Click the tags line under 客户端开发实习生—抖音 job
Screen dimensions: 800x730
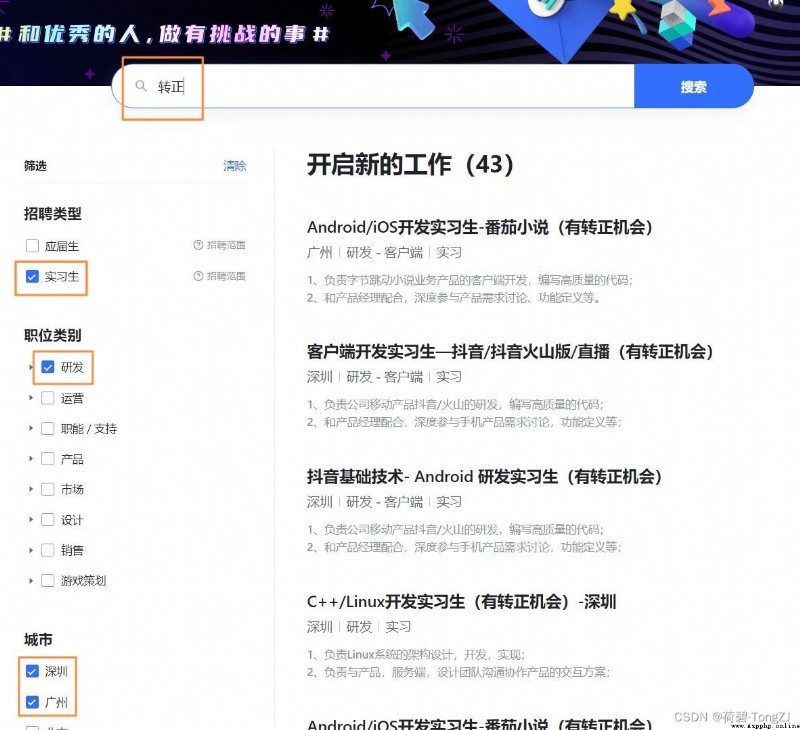[x=384, y=377]
